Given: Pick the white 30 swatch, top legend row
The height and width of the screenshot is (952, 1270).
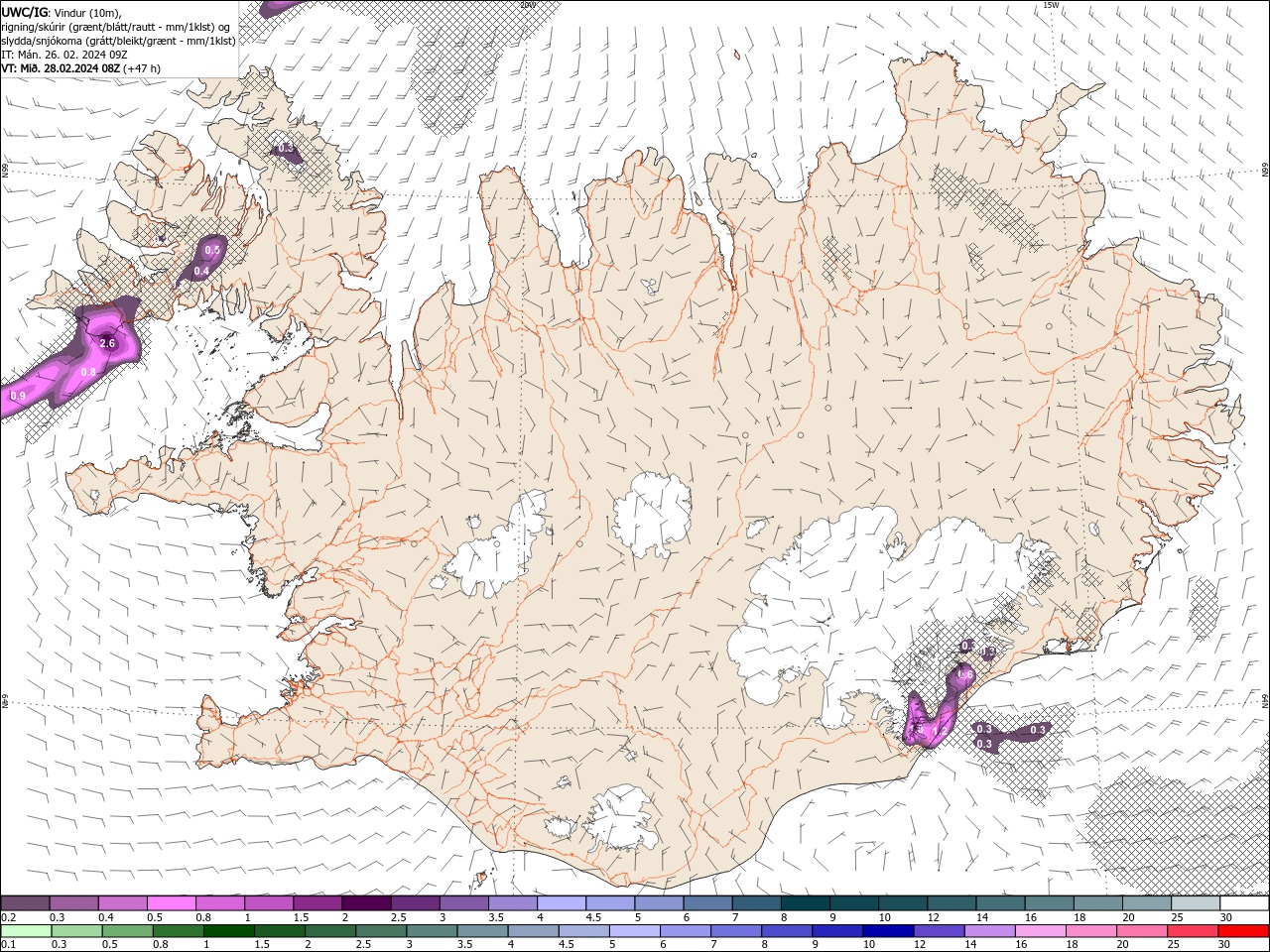Looking at the screenshot, I should click(x=1244, y=903).
